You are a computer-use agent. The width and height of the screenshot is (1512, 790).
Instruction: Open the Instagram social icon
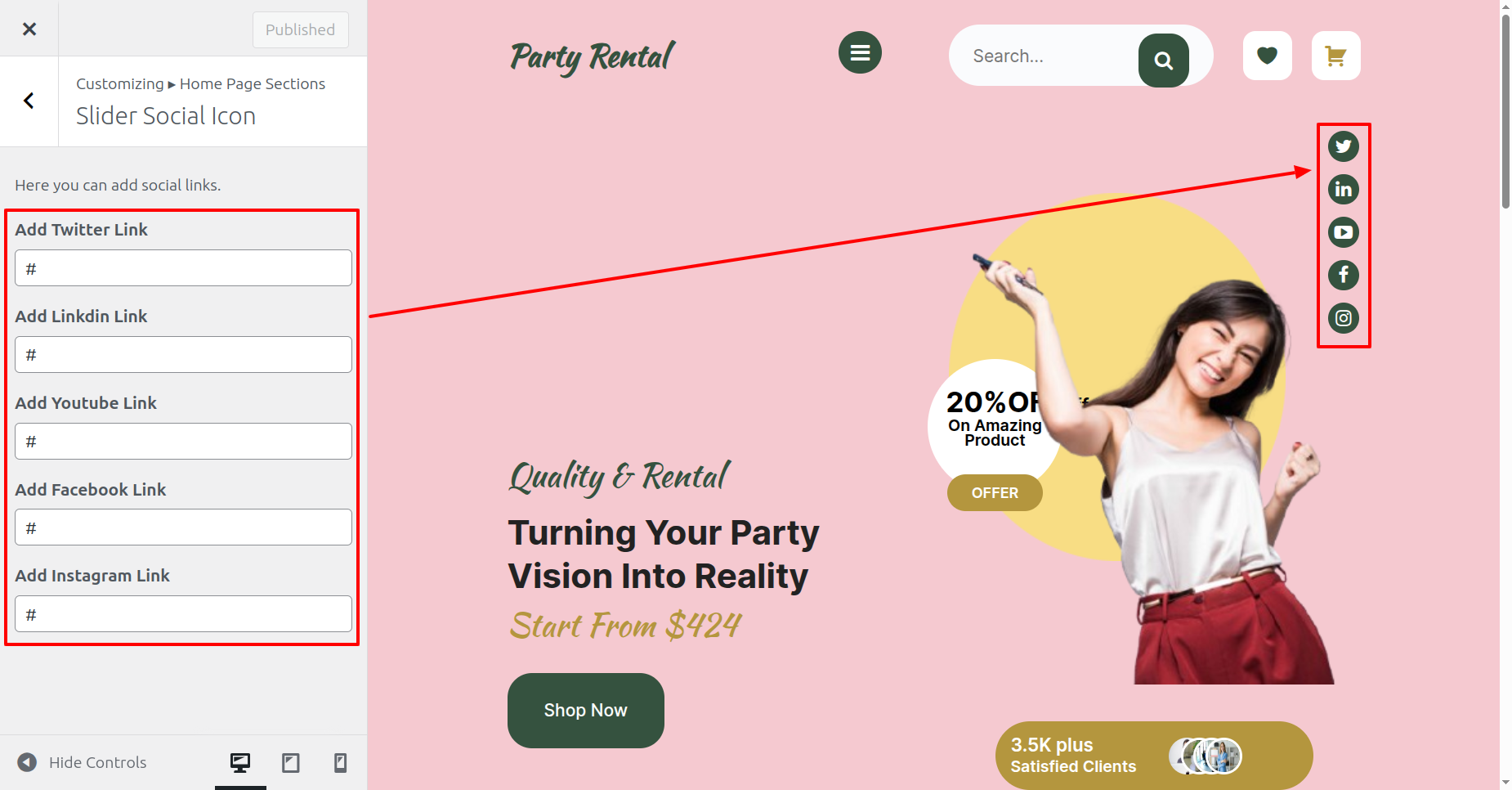pyautogui.click(x=1343, y=318)
